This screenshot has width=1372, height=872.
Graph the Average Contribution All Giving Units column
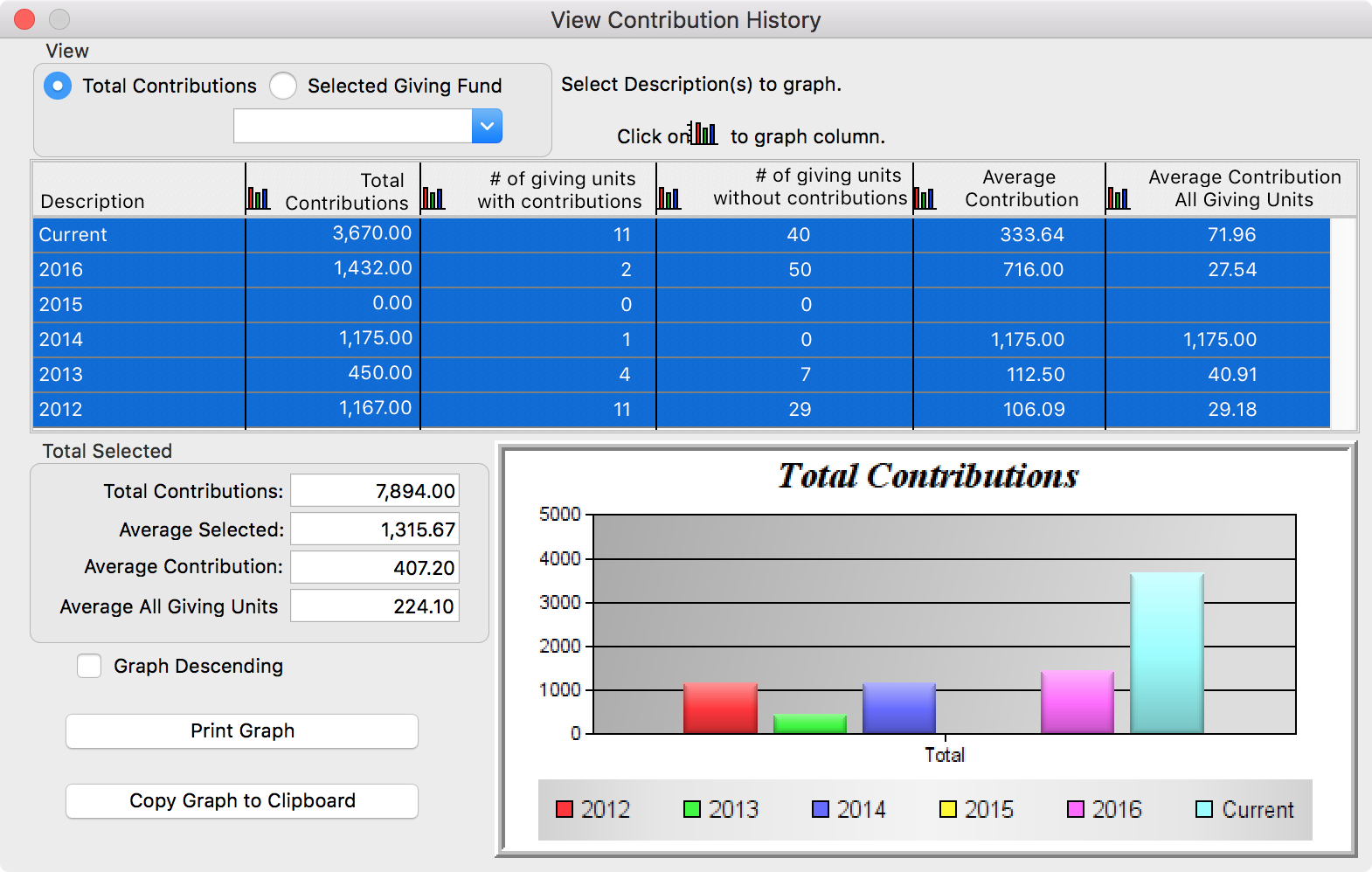point(1118,199)
